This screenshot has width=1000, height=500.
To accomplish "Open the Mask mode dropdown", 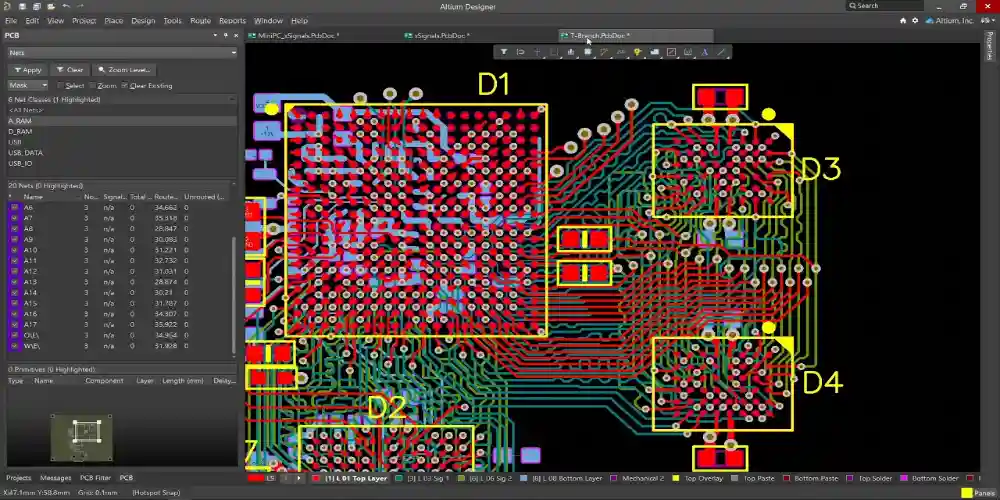I will click(x=27, y=85).
